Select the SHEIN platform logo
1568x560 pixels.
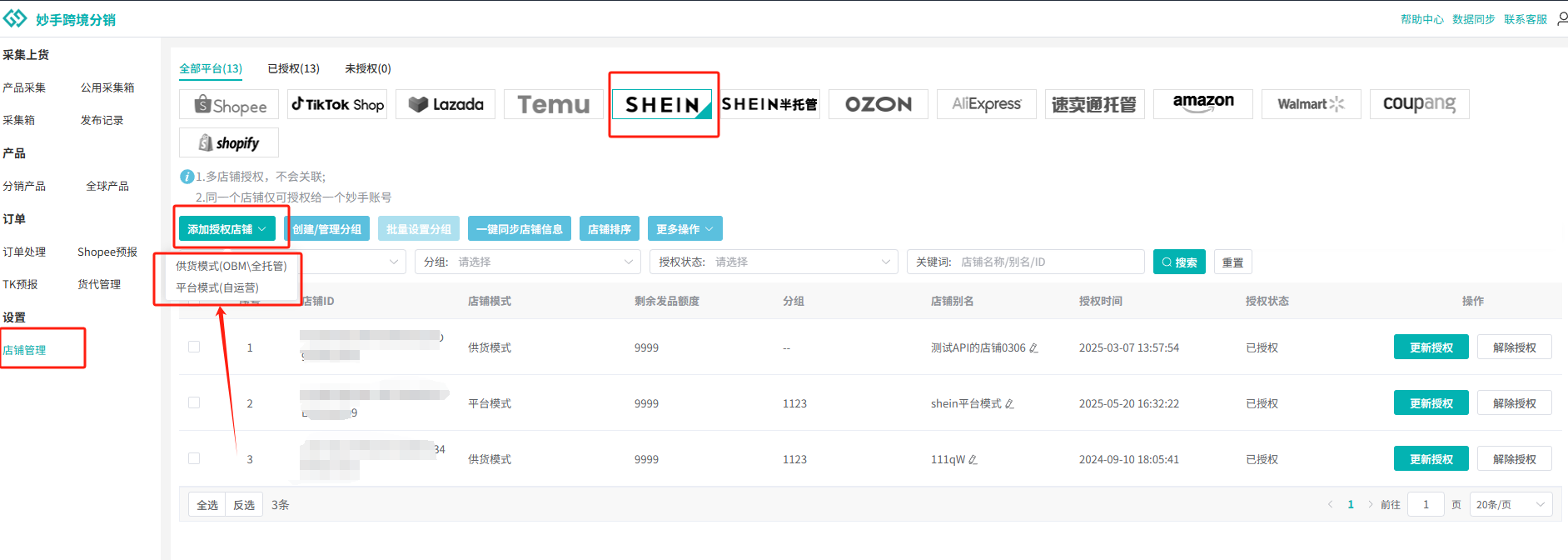tap(662, 104)
